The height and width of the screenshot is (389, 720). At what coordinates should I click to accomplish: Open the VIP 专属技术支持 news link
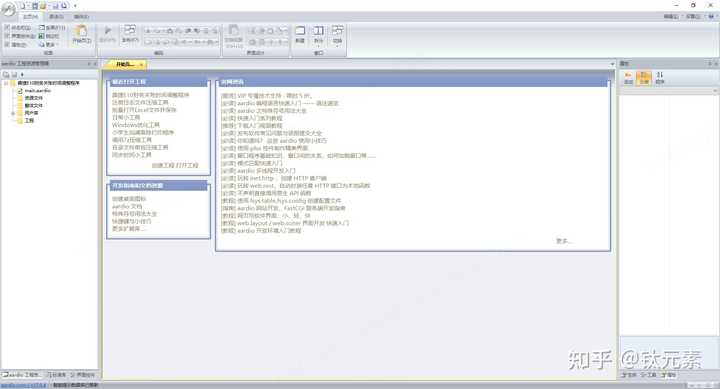click(266, 96)
